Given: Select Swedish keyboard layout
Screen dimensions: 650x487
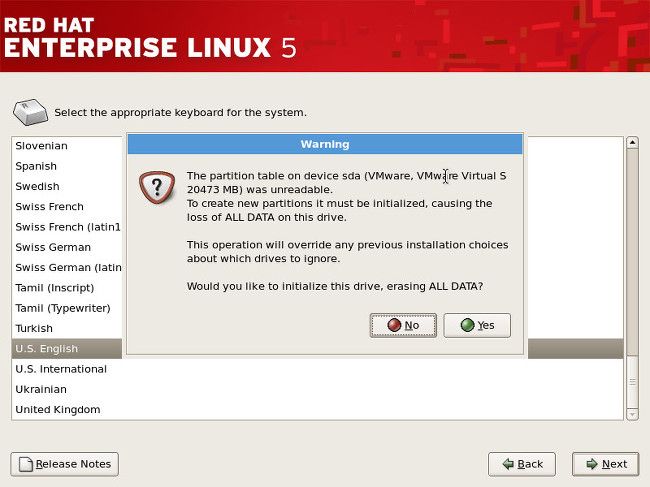Looking at the screenshot, I should (x=67, y=187).
